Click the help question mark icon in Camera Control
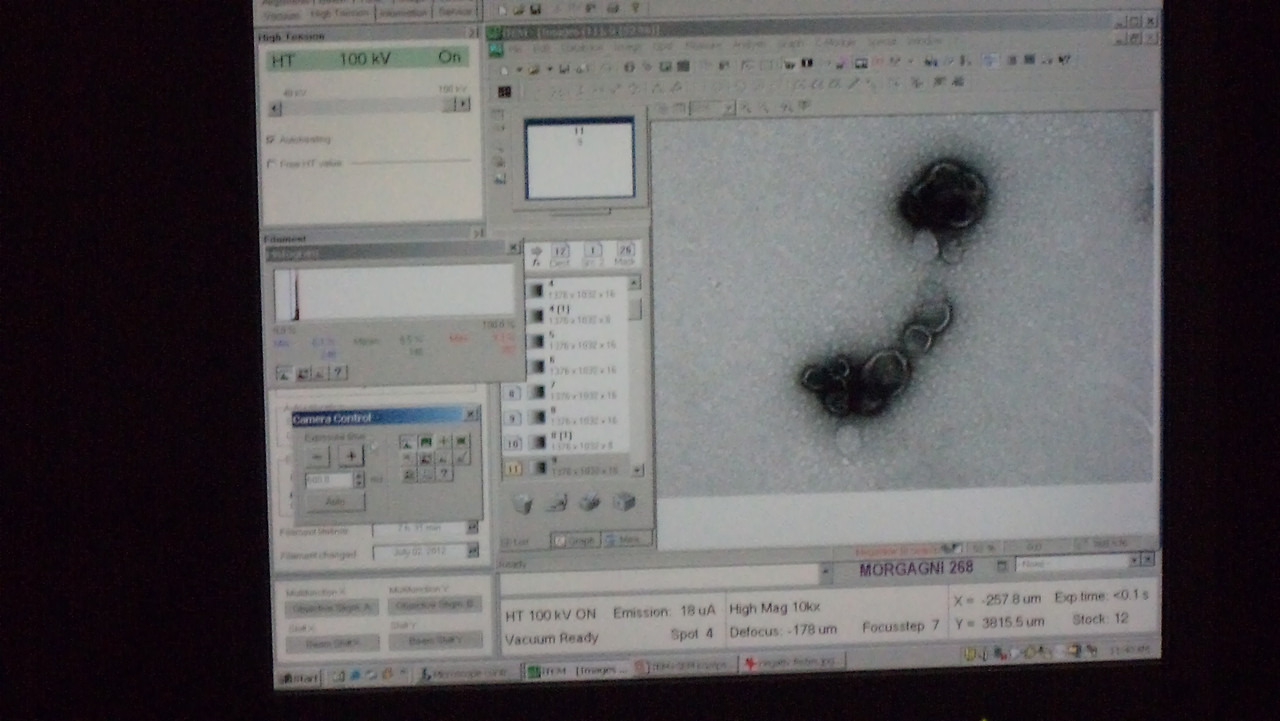 tap(443, 474)
